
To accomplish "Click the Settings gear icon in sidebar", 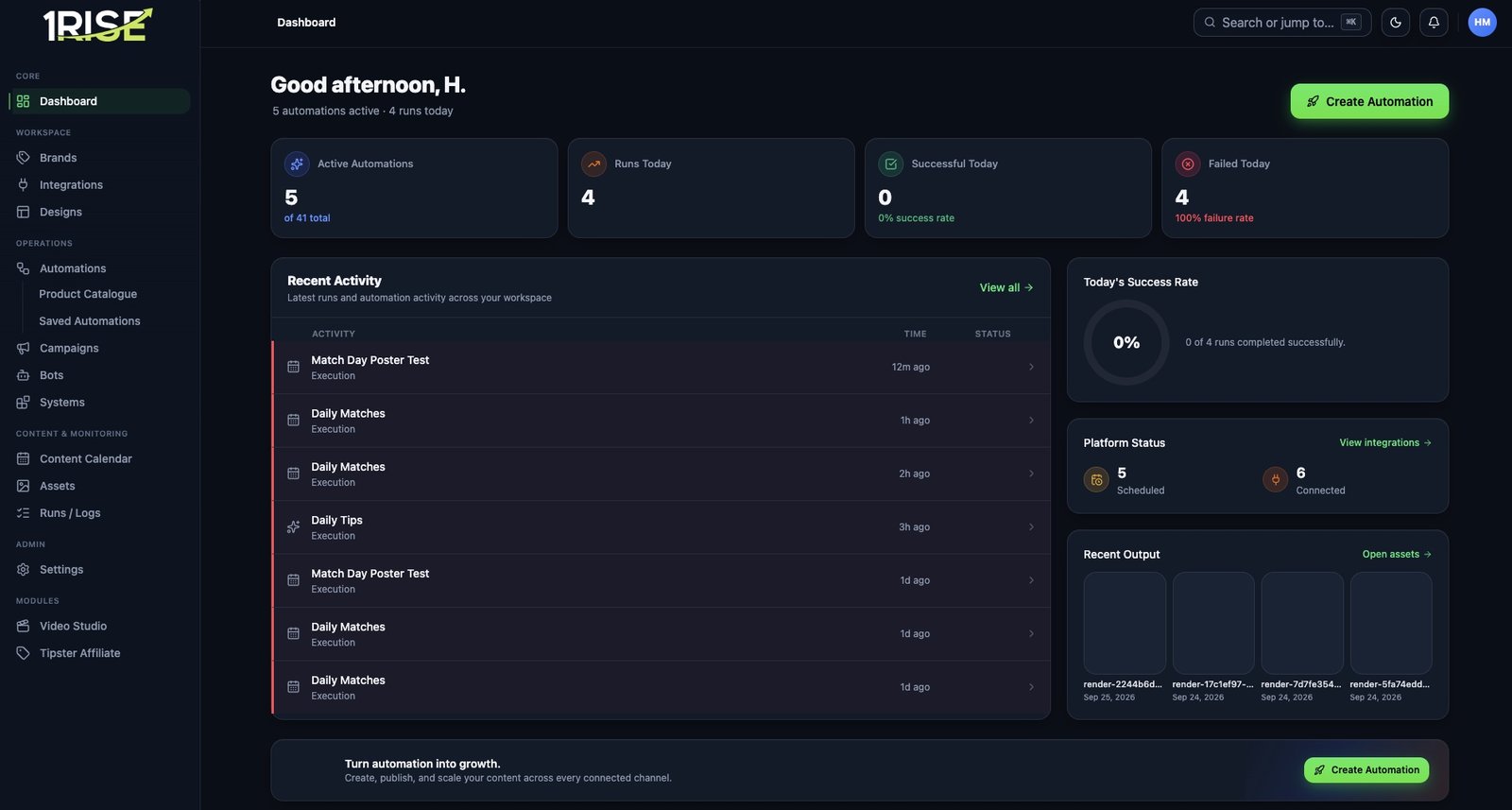I will (x=23, y=570).
